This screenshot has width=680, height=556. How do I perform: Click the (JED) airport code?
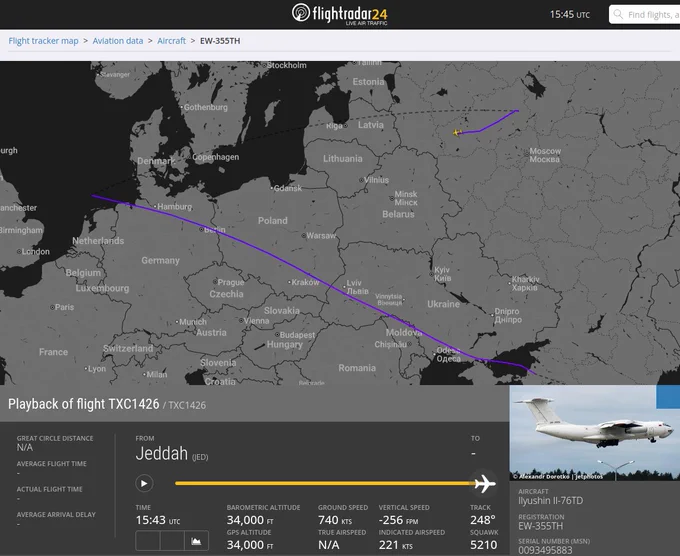(x=200, y=457)
